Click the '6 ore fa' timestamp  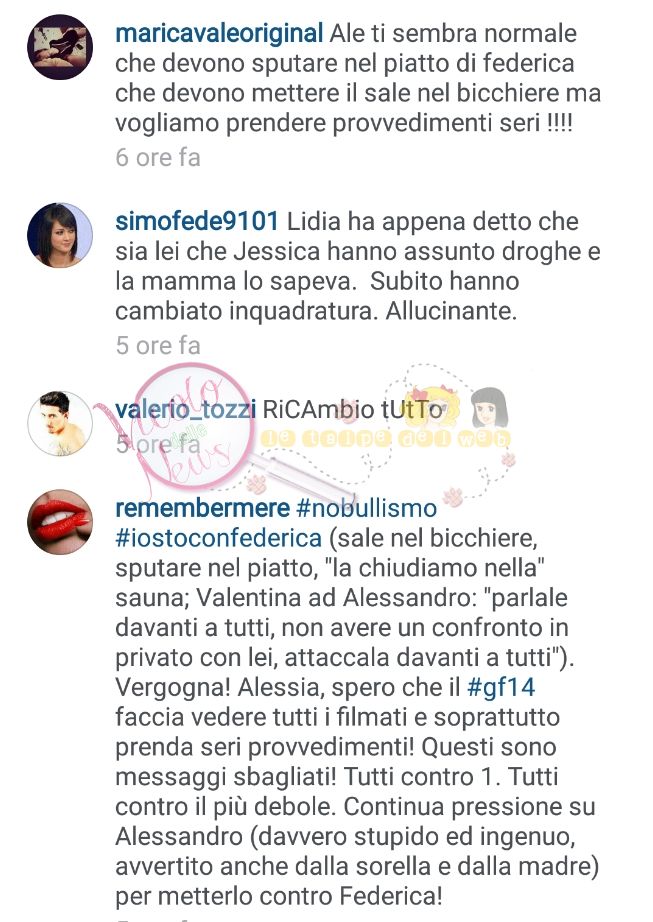[x=158, y=158]
